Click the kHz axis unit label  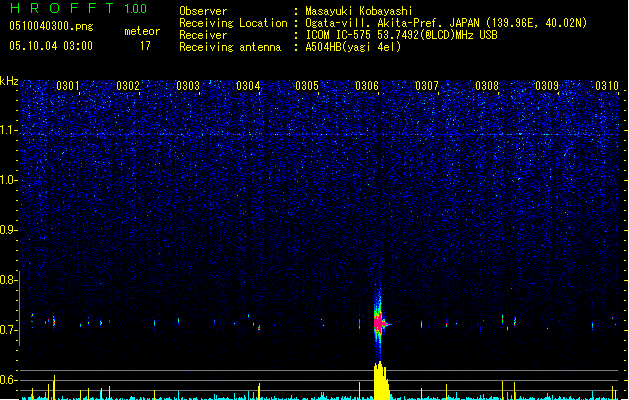(x=9, y=81)
